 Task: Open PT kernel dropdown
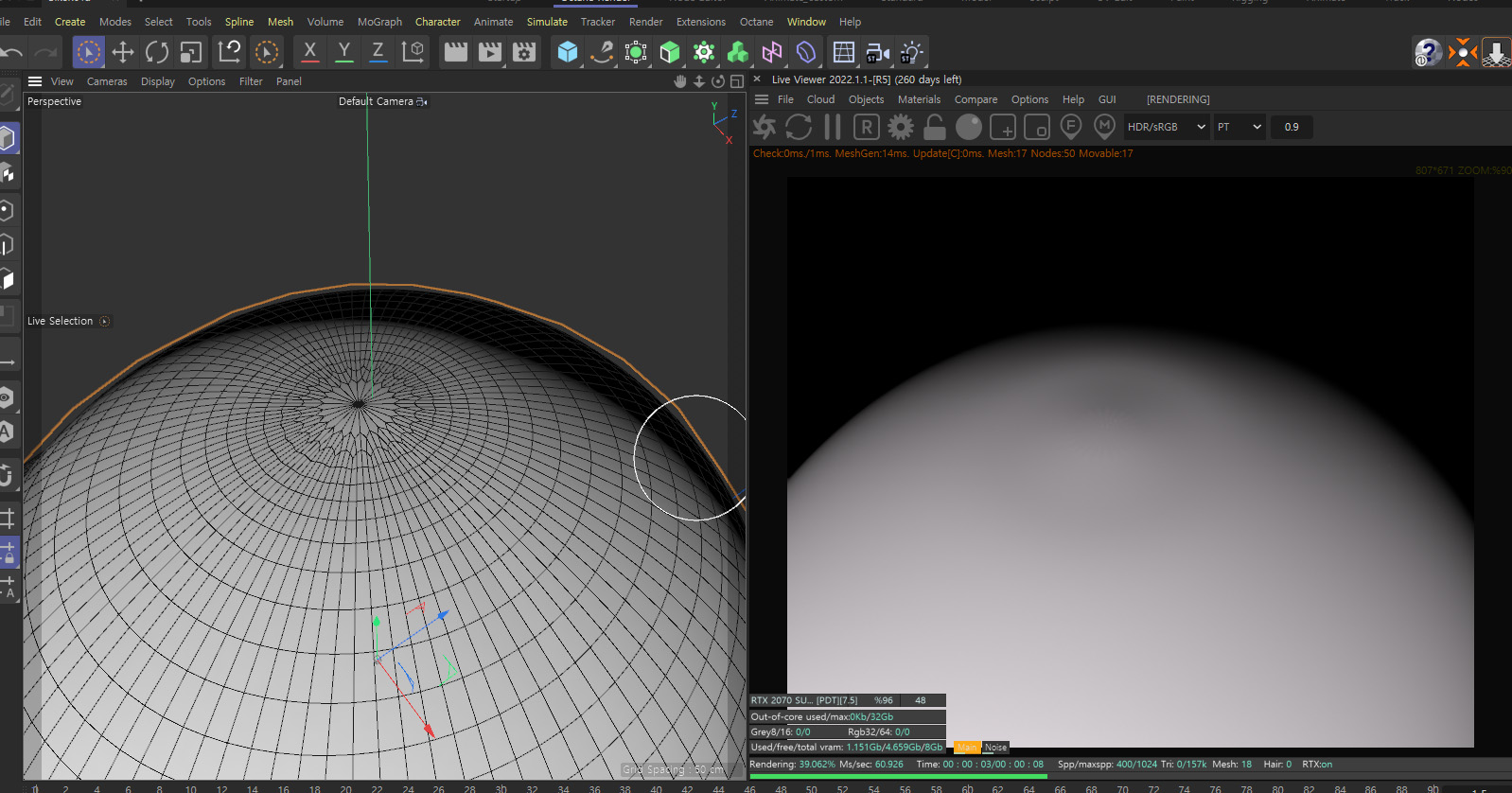pos(1239,127)
